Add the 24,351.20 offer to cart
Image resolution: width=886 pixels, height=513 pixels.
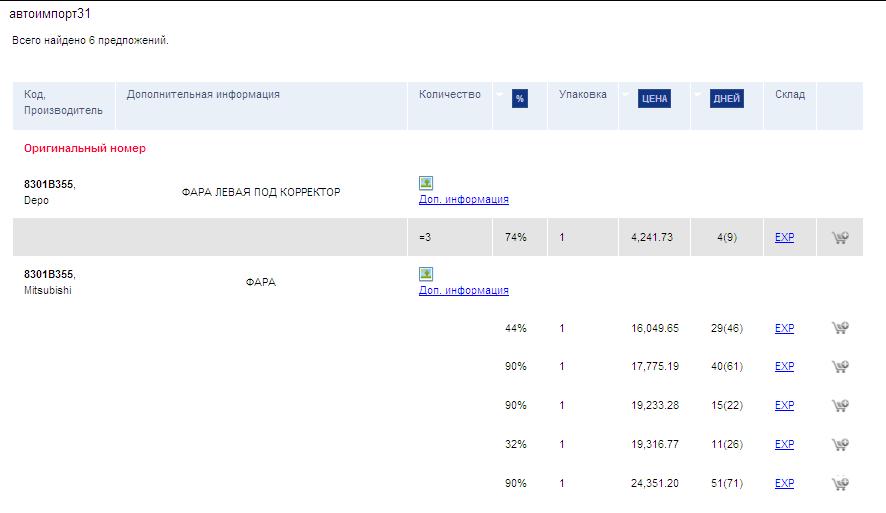(x=839, y=484)
